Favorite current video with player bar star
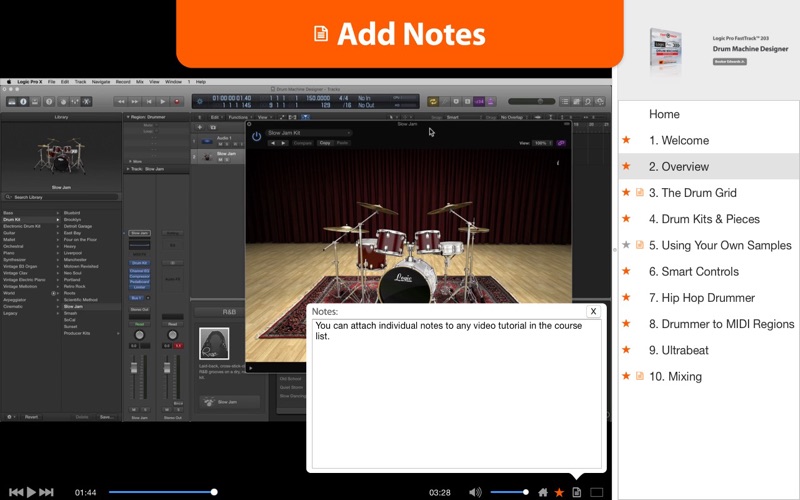The height and width of the screenshot is (500, 800). click(559, 492)
